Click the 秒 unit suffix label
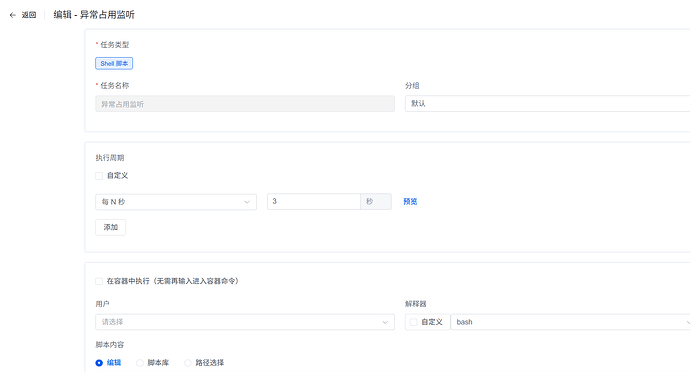 [376, 201]
